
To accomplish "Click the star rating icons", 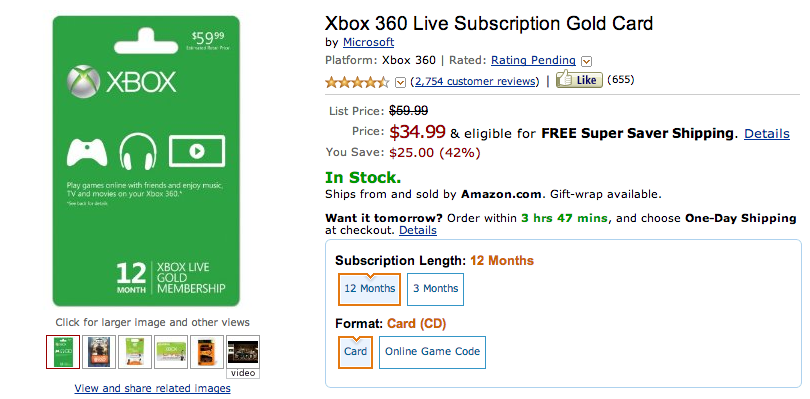I will (357, 82).
